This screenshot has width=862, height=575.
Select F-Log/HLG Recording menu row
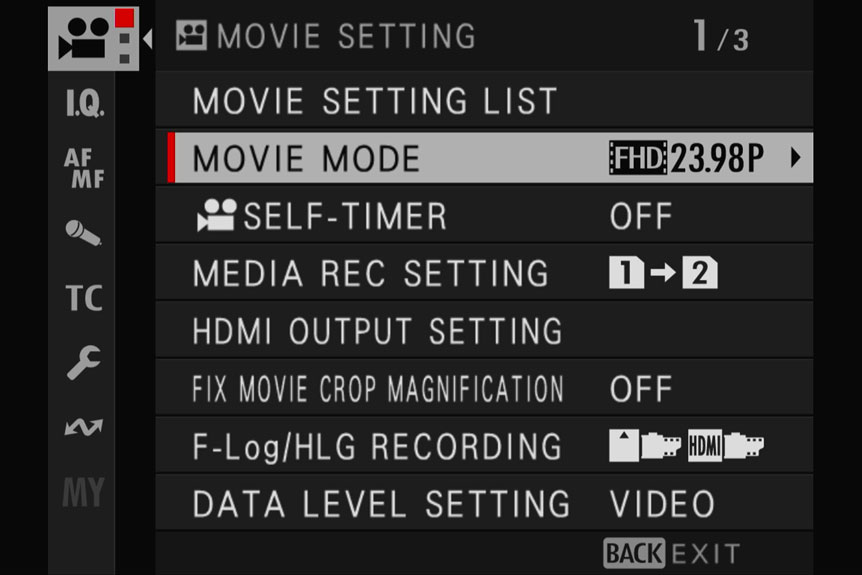[x=484, y=446]
